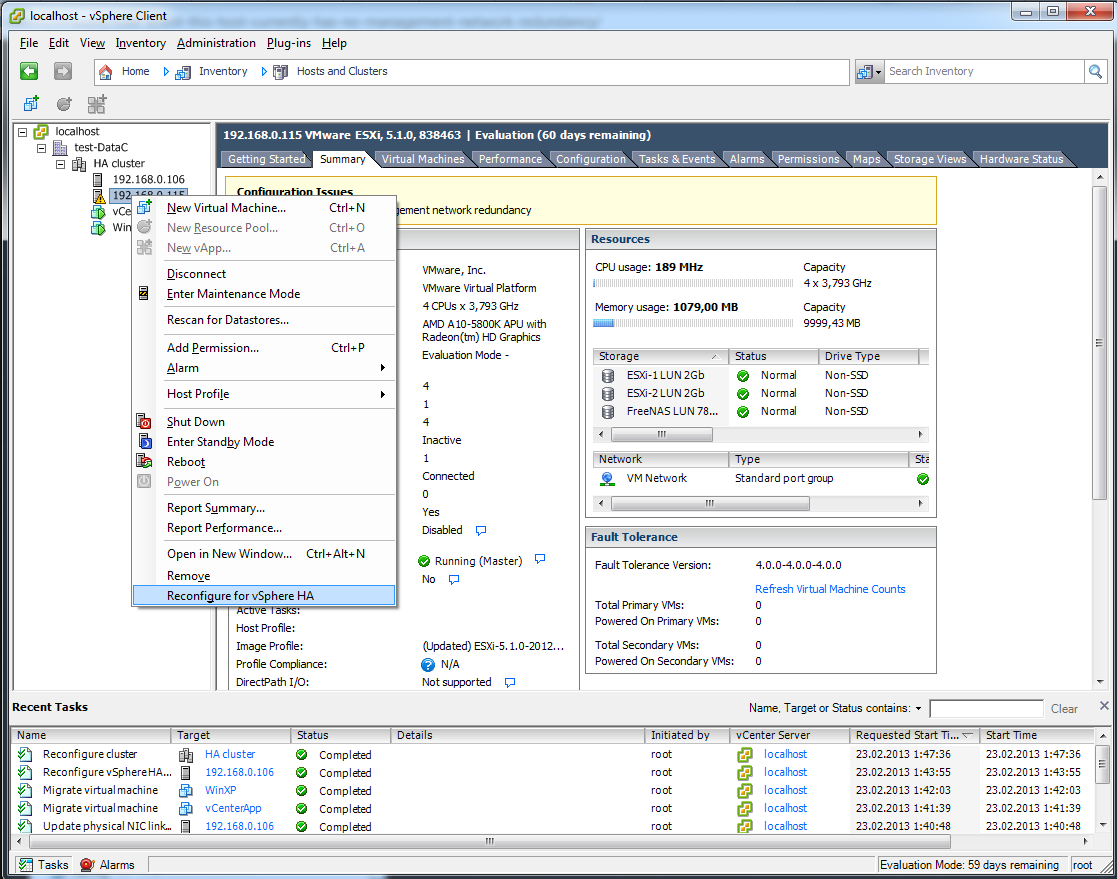This screenshot has height=879, width=1117.
Task: Open the File menu
Action: 28,43
